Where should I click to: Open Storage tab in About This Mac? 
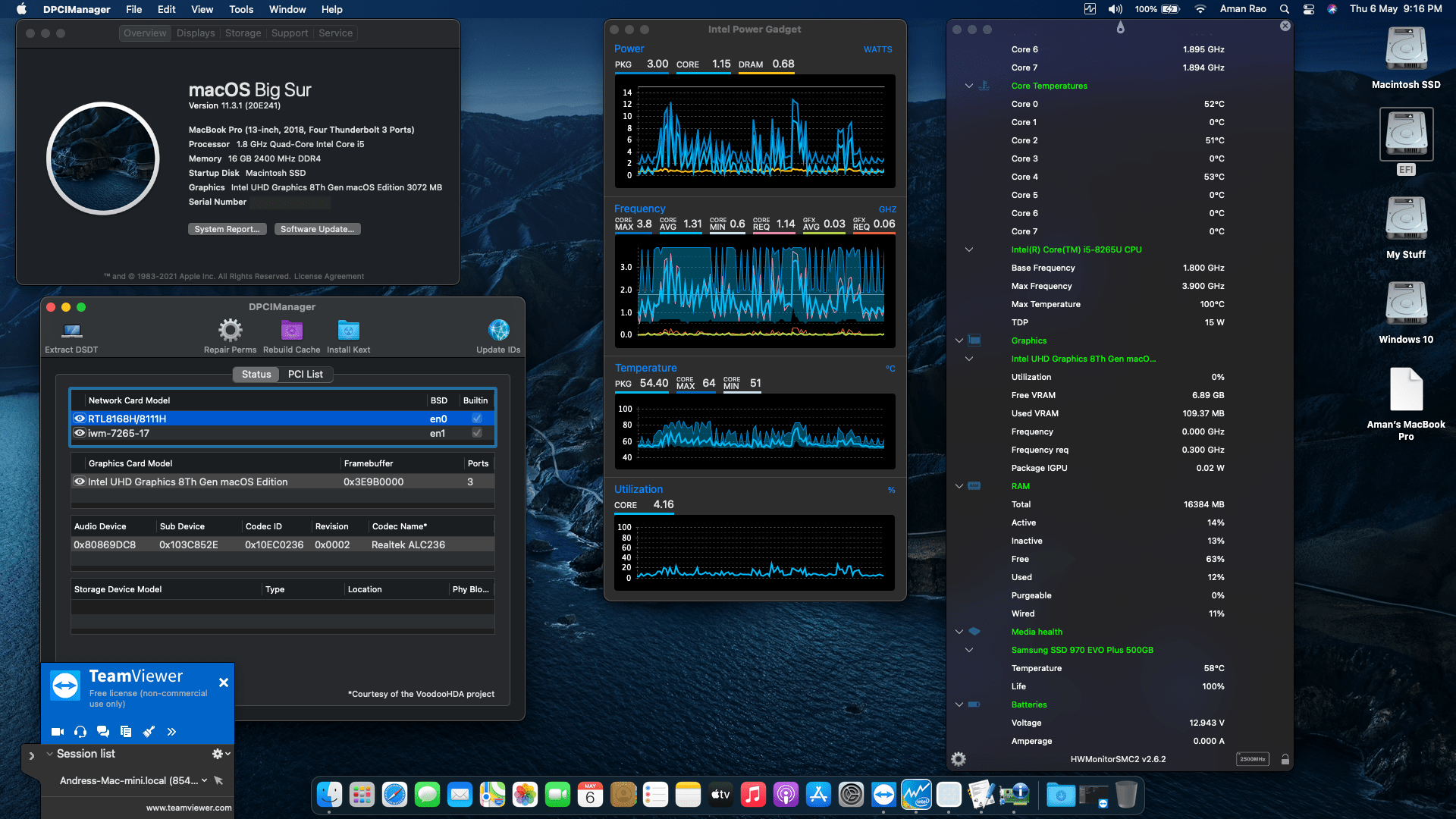(x=243, y=33)
